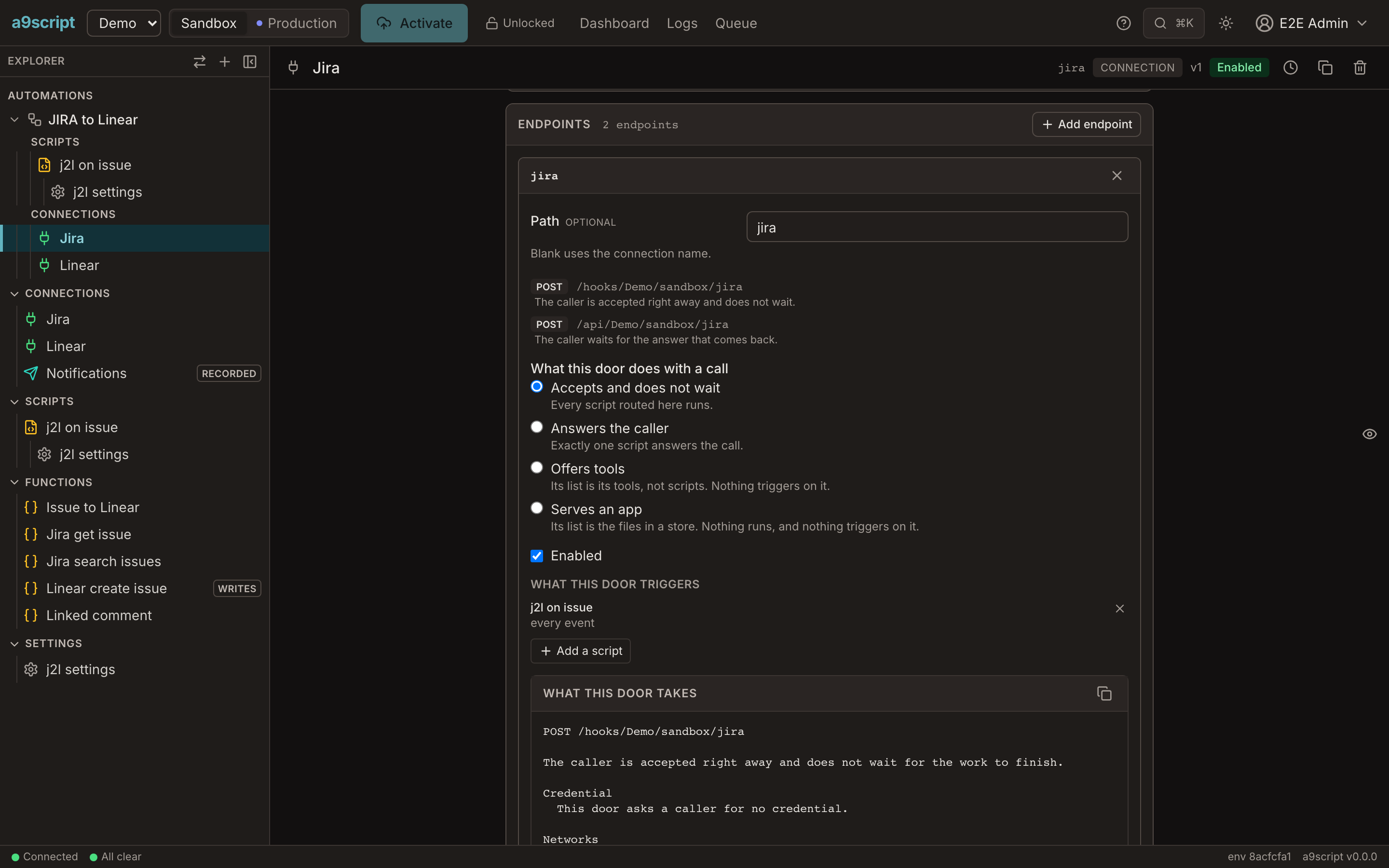Click the Unlocked padlock indicator
Viewport: 1389px width, 868px height.
[x=520, y=23]
